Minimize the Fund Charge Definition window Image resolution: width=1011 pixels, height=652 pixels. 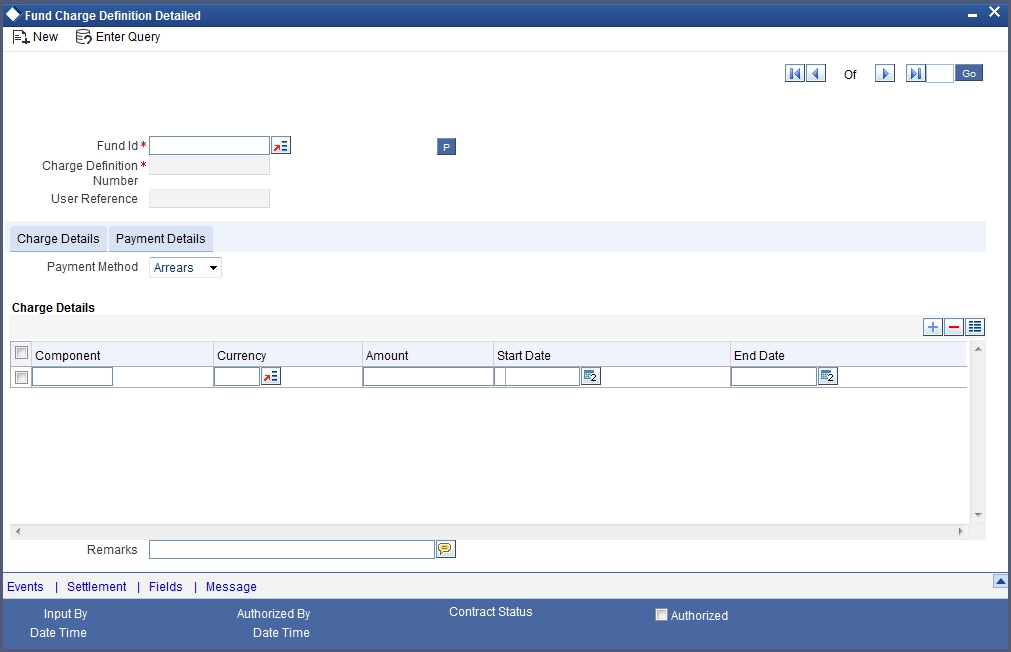point(972,14)
